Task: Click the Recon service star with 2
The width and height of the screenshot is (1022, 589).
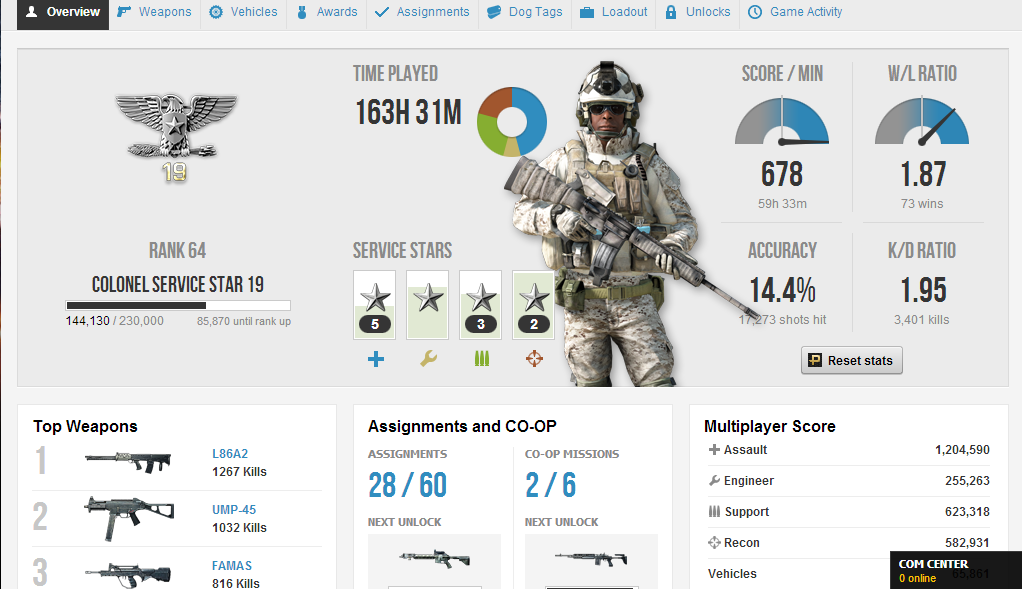Action: pos(533,305)
